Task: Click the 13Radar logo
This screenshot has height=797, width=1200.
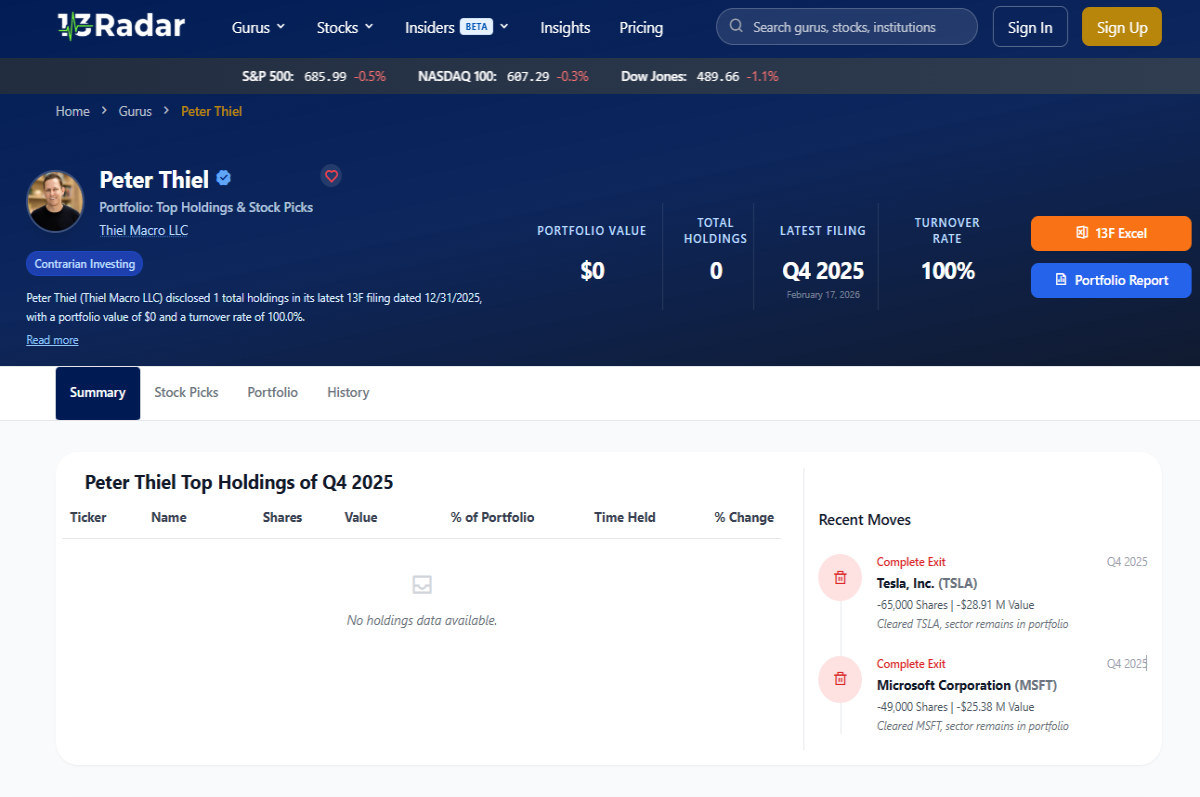Action: click(x=121, y=26)
